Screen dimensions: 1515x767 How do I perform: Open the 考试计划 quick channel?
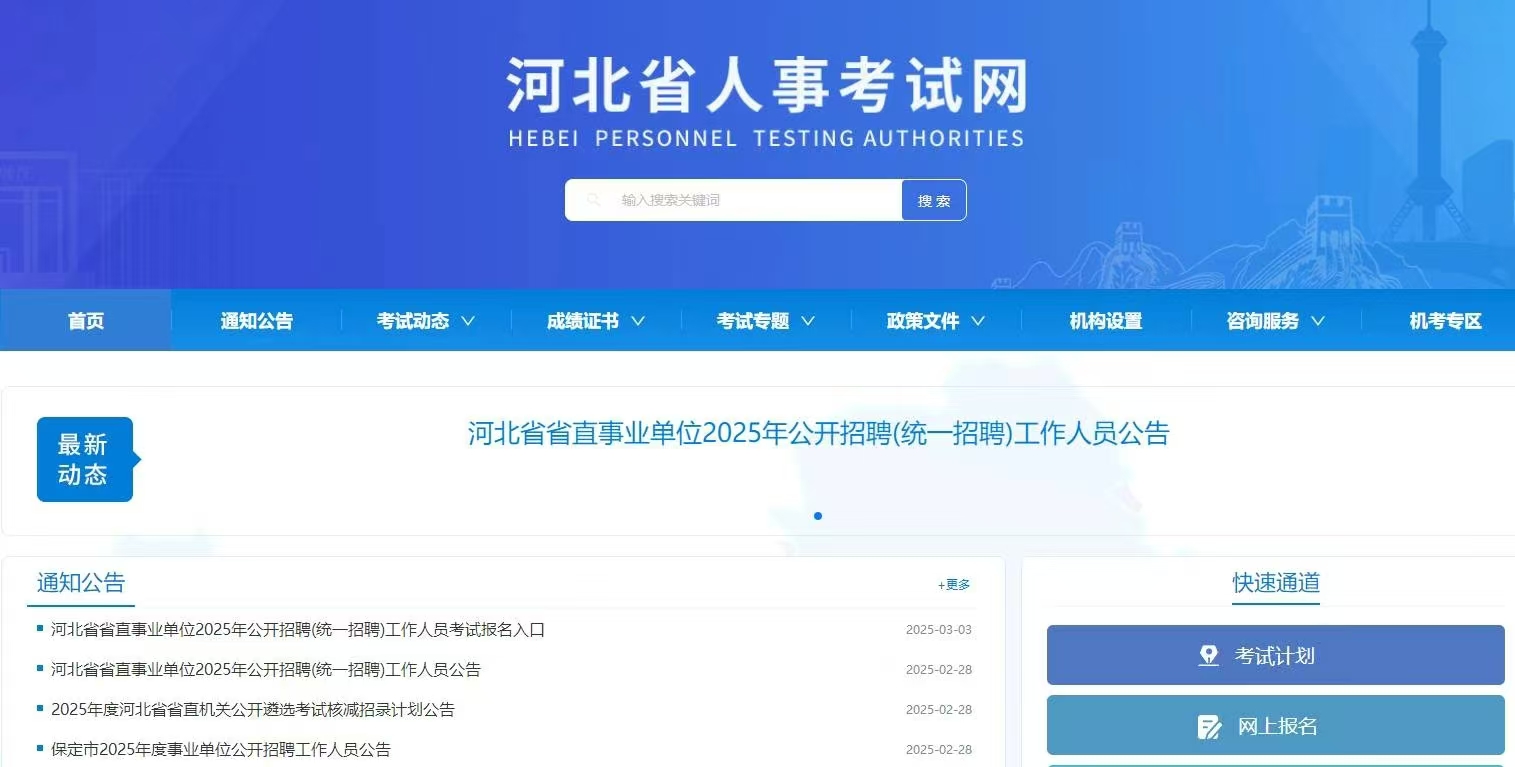[x=1275, y=655]
